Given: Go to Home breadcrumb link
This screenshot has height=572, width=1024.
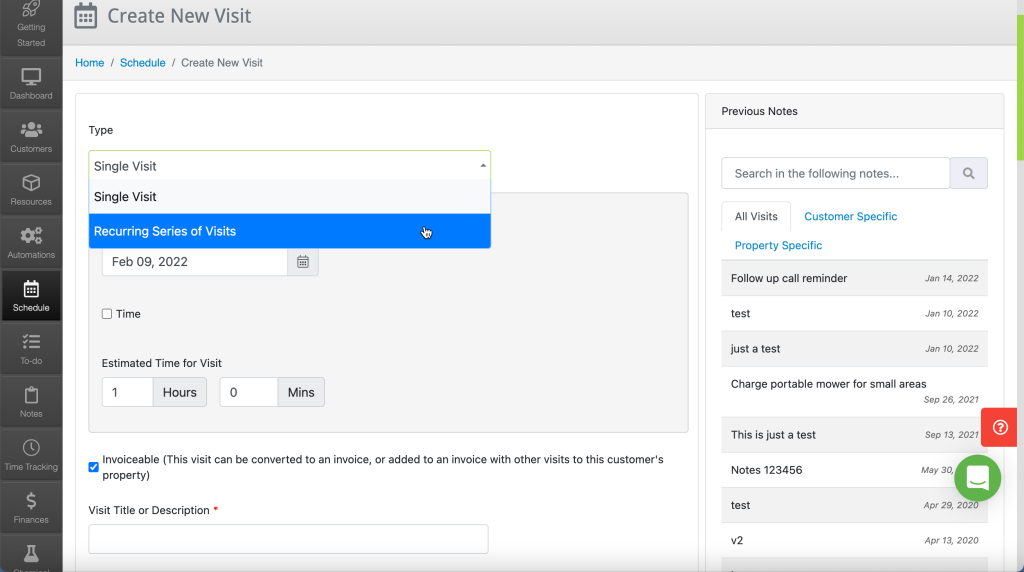Looking at the screenshot, I should click(89, 63).
